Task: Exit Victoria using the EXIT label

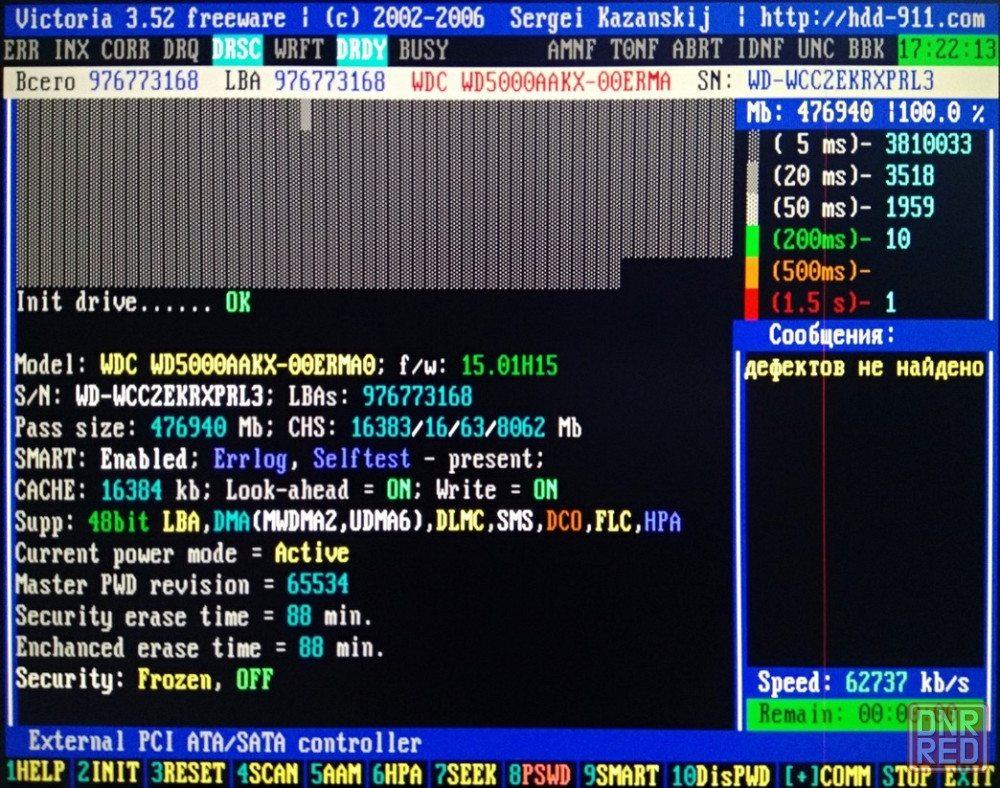Action: (968, 775)
